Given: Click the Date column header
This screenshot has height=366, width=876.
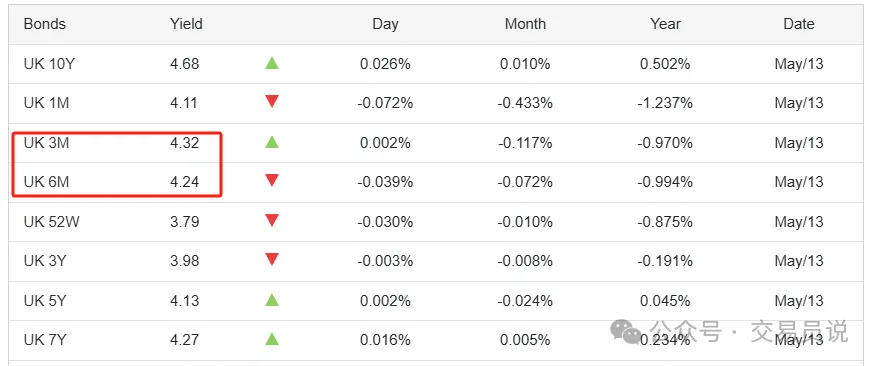Looking at the screenshot, I should pyautogui.click(x=799, y=24).
